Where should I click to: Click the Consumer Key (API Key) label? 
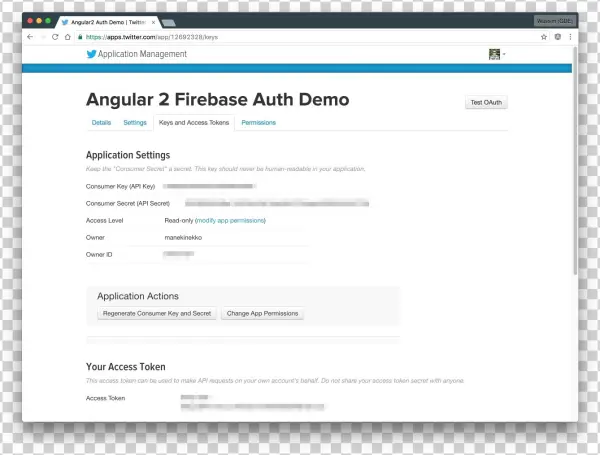(121, 186)
